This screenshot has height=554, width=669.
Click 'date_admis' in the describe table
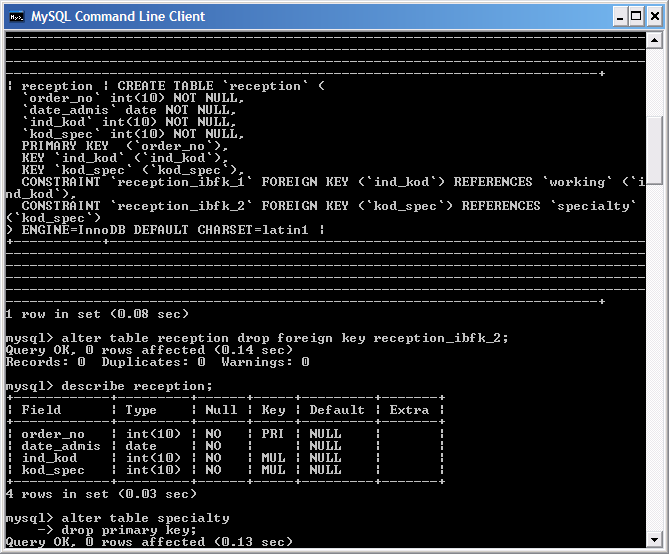(61, 446)
